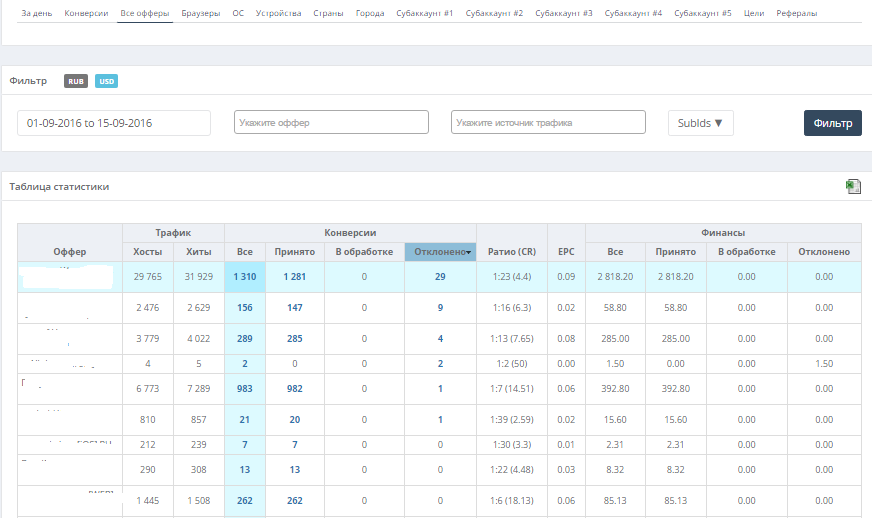872x518 pixels.
Task: Sort by conversions В обработке header
Action: (x=364, y=251)
